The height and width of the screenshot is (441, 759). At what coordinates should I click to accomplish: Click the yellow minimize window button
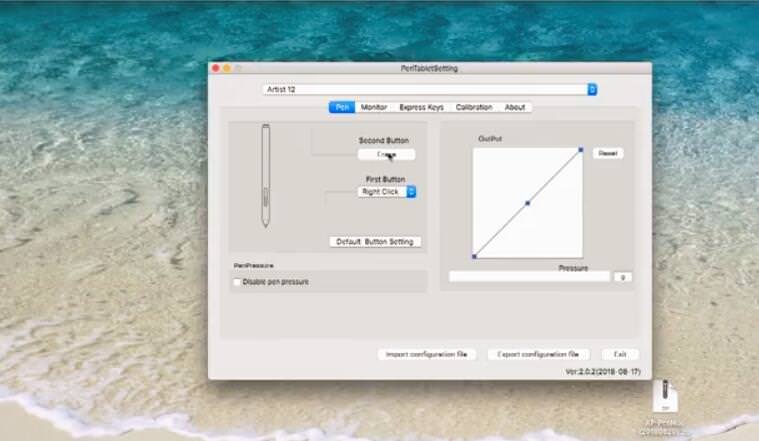click(x=226, y=68)
